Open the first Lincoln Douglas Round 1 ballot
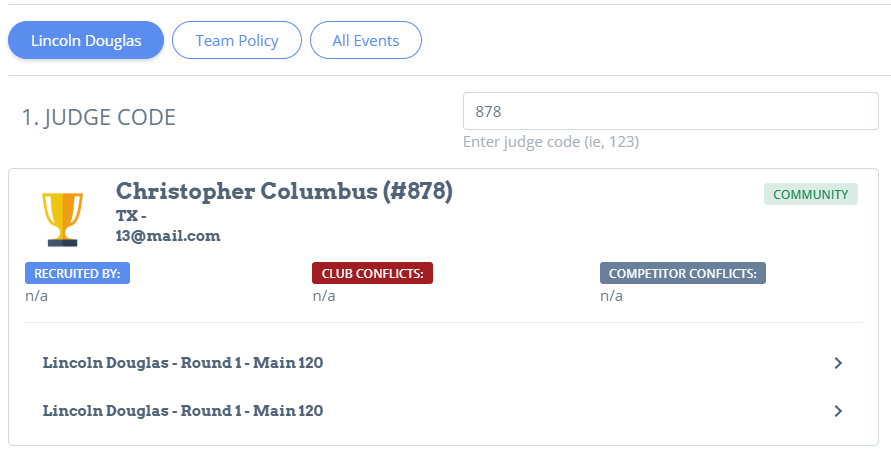 pyautogui.click(x=443, y=363)
